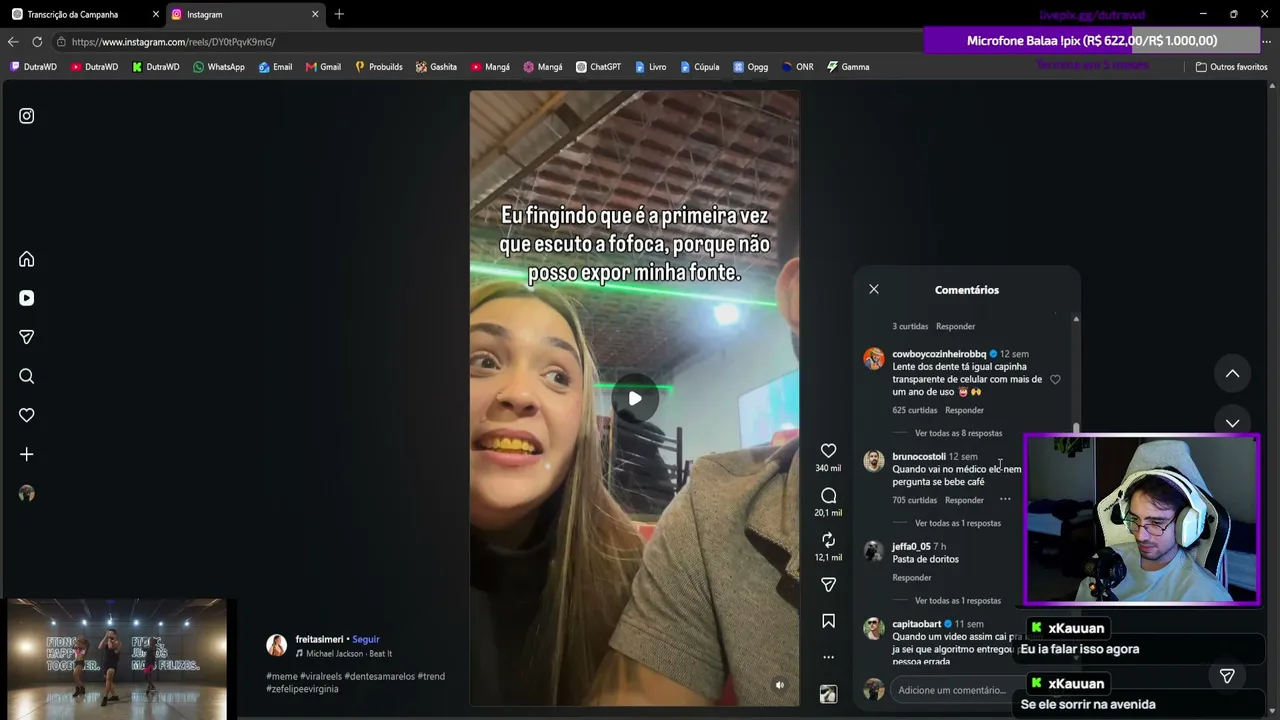Open notifications heart in the sidebar
Viewport: 1280px width, 720px height.
point(27,415)
